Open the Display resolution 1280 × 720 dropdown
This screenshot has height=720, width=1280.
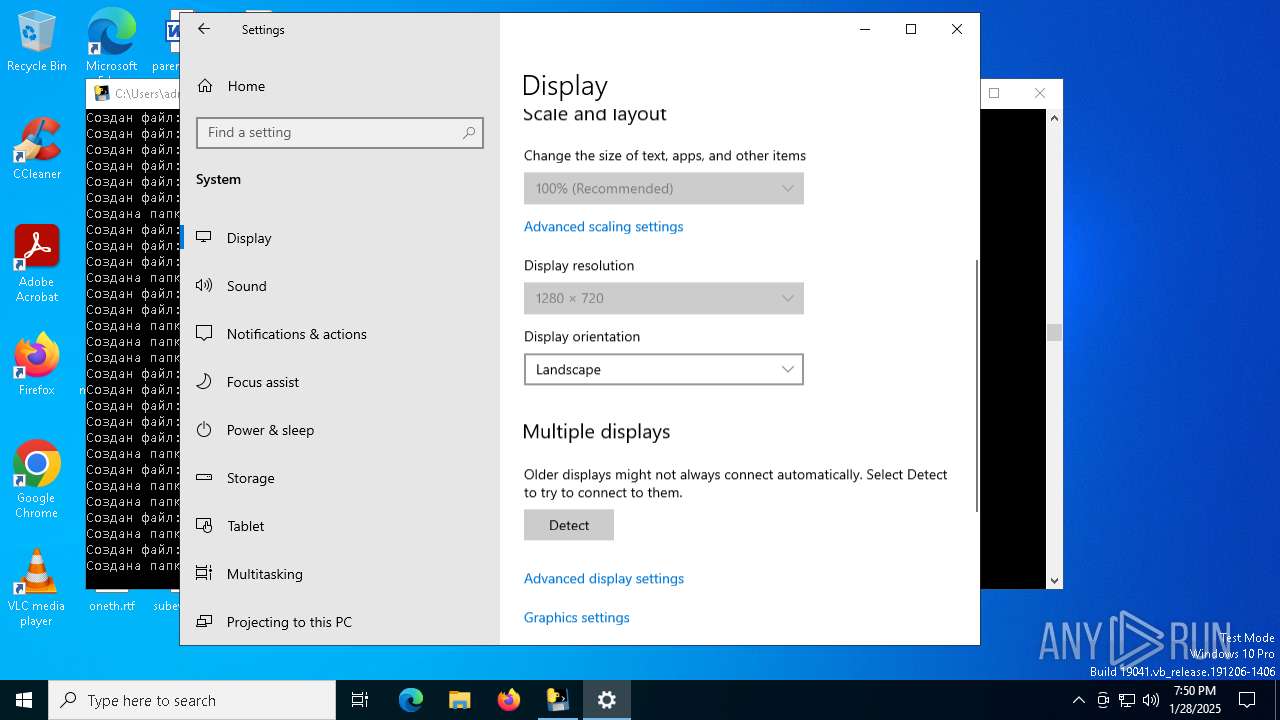pos(664,298)
